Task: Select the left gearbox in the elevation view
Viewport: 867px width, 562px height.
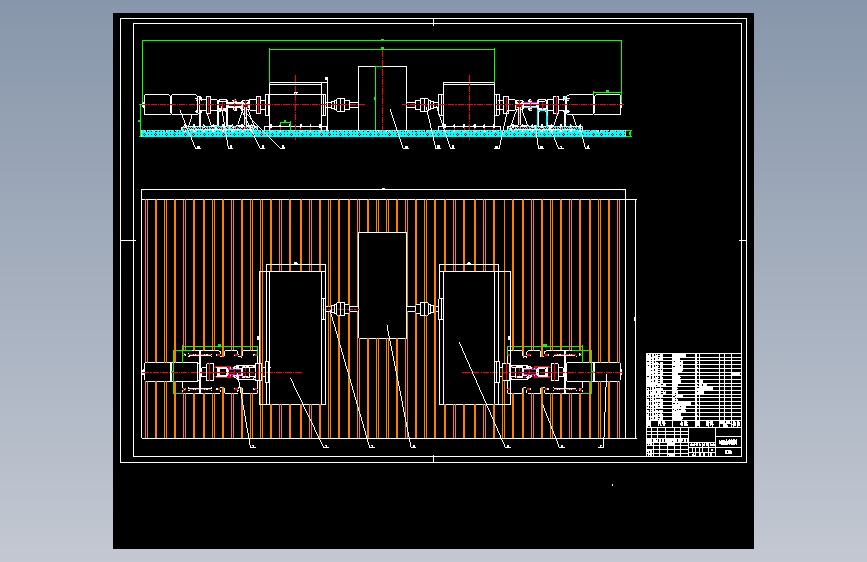Action: pos(296,106)
